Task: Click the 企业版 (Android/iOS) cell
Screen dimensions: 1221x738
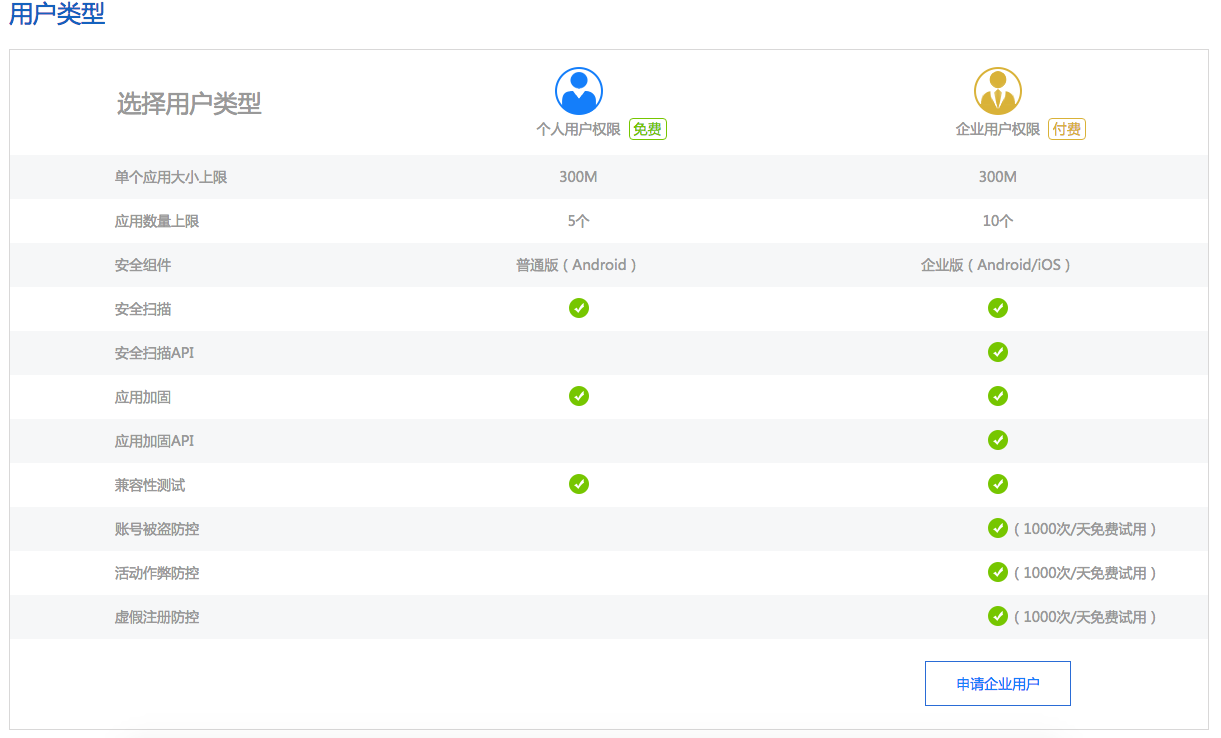Action: click(x=996, y=265)
